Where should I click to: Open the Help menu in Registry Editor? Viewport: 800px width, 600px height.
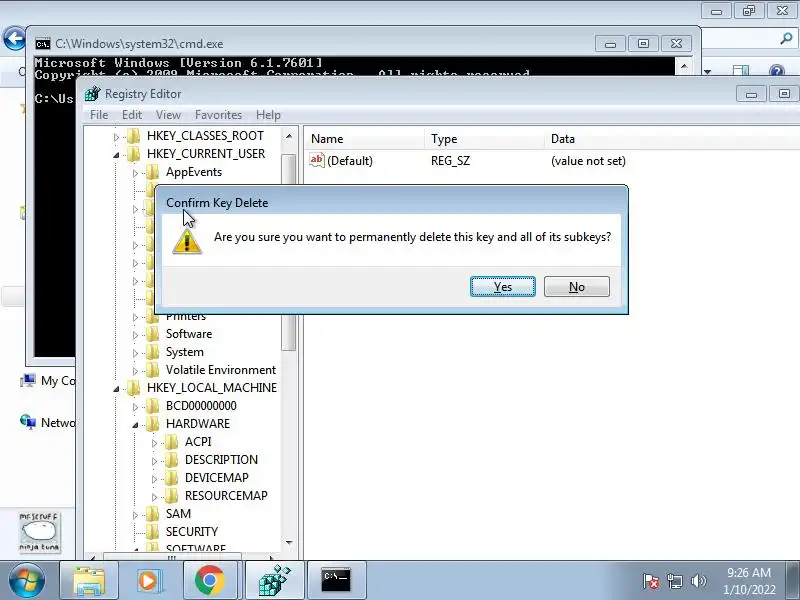tap(268, 115)
